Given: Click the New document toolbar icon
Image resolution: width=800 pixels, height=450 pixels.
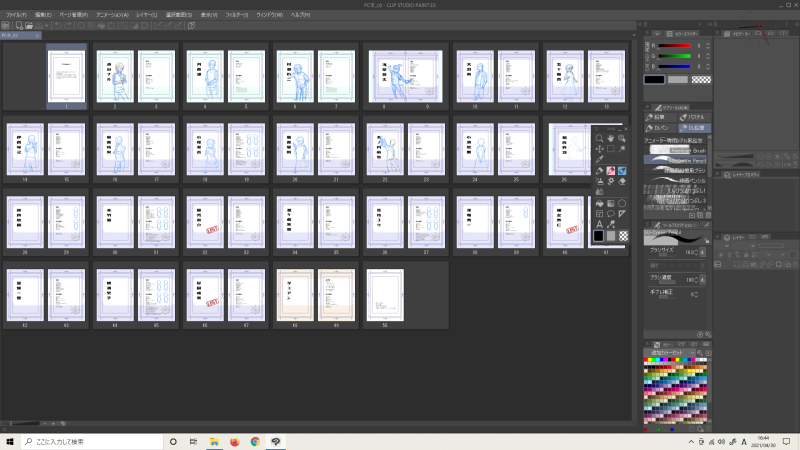Looking at the screenshot, I should pos(19,26).
